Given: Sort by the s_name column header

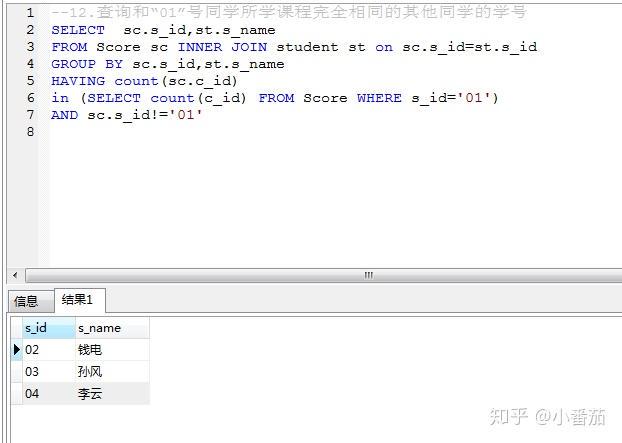Looking at the screenshot, I should click(112, 328).
